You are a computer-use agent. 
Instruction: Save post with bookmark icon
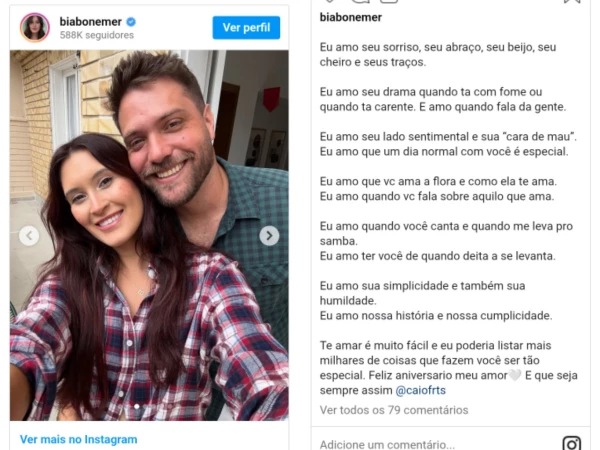pyautogui.click(x=572, y=1)
